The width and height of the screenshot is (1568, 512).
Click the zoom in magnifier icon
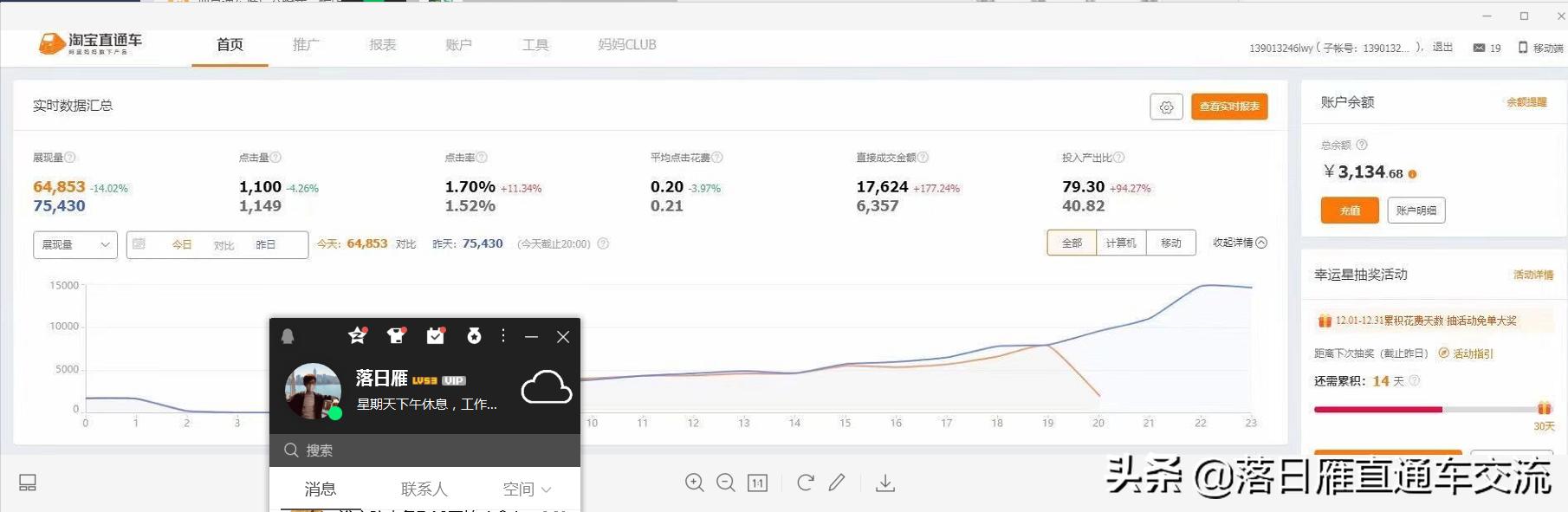click(694, 483)
